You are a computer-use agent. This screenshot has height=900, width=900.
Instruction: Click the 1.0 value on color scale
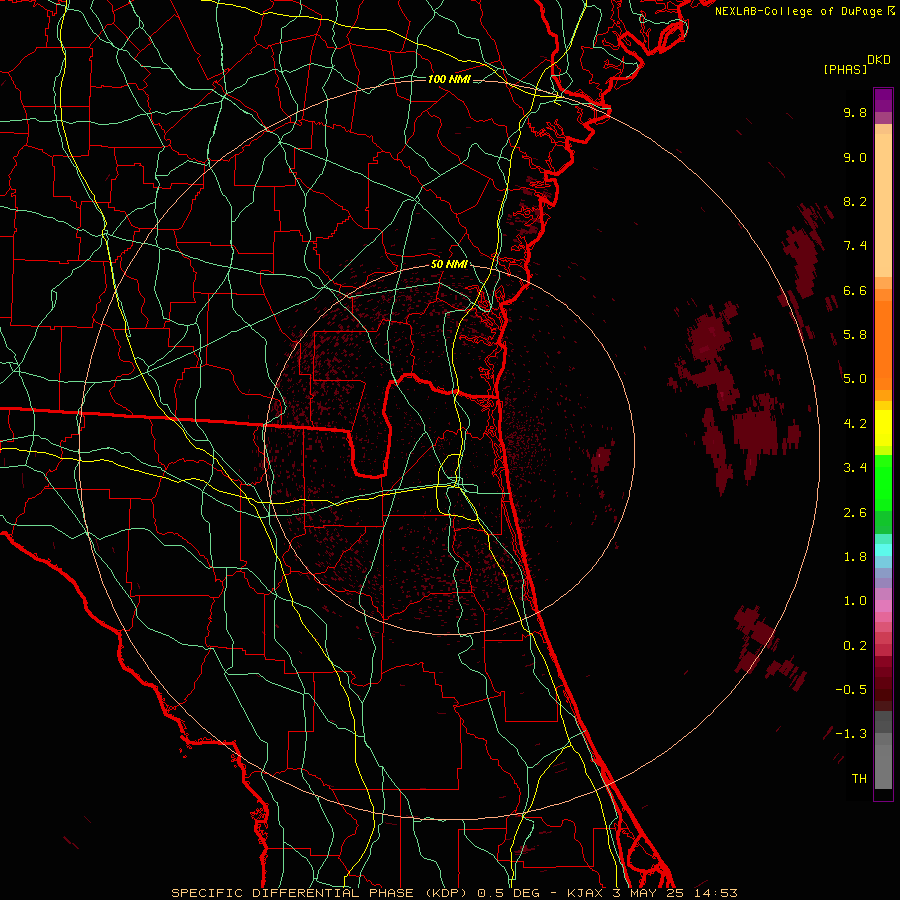[855, 601]
